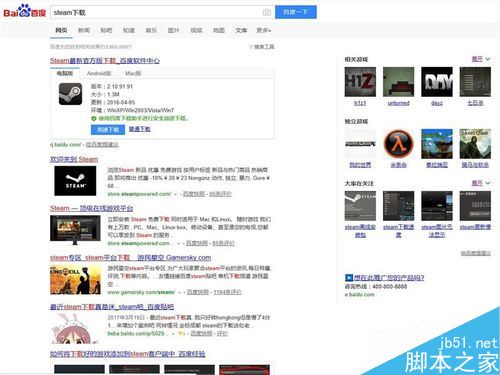Expand the 相关游戏 section with 展开
This screenshot has height=375, width=500.
coord(481,59)
